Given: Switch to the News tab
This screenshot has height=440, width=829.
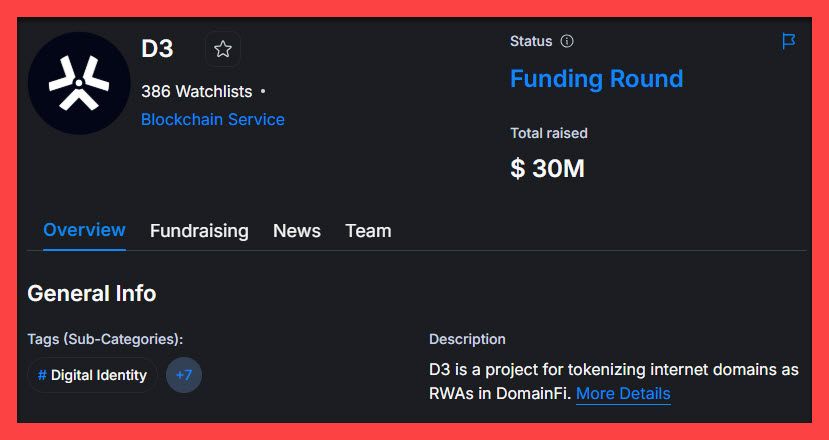Looking at the screenshot, I should point(297,231).
